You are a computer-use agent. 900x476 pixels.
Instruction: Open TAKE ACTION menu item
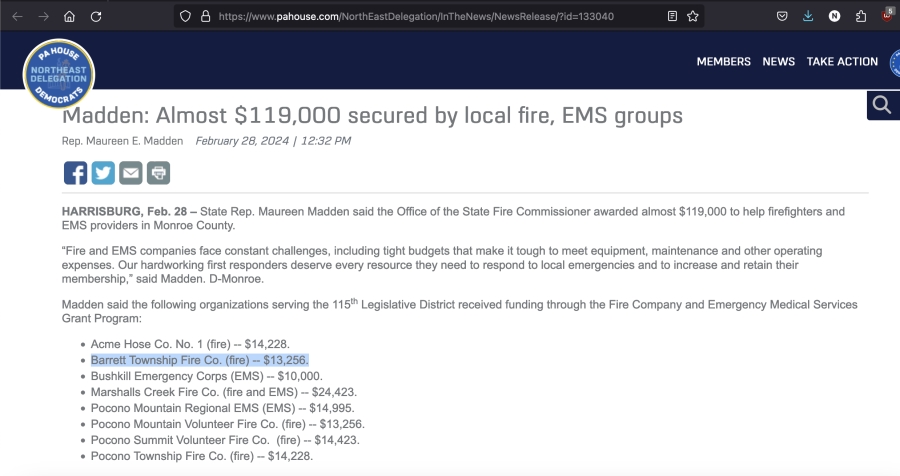click(842, 61)
